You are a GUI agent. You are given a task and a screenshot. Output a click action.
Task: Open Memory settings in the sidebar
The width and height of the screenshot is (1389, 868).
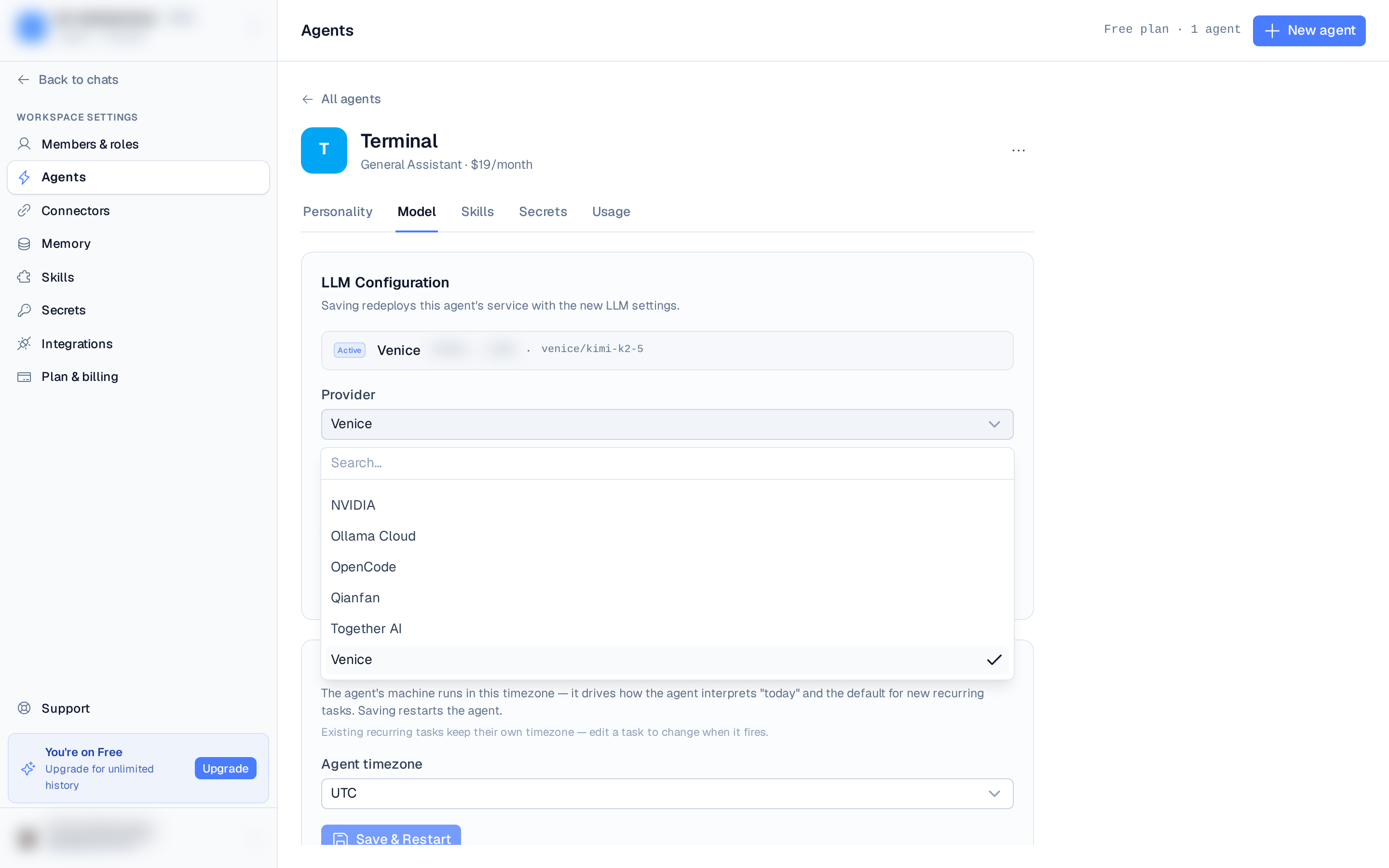tap(138, 244)
